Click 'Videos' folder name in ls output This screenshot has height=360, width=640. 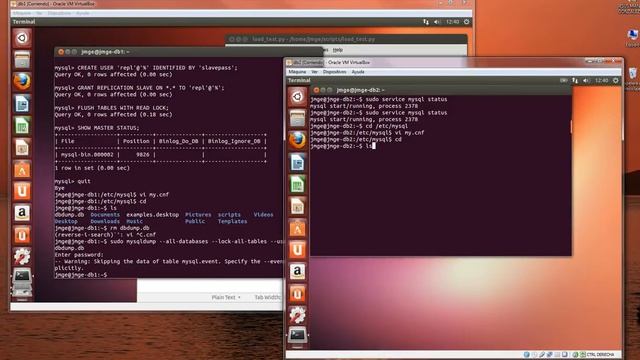263,215
